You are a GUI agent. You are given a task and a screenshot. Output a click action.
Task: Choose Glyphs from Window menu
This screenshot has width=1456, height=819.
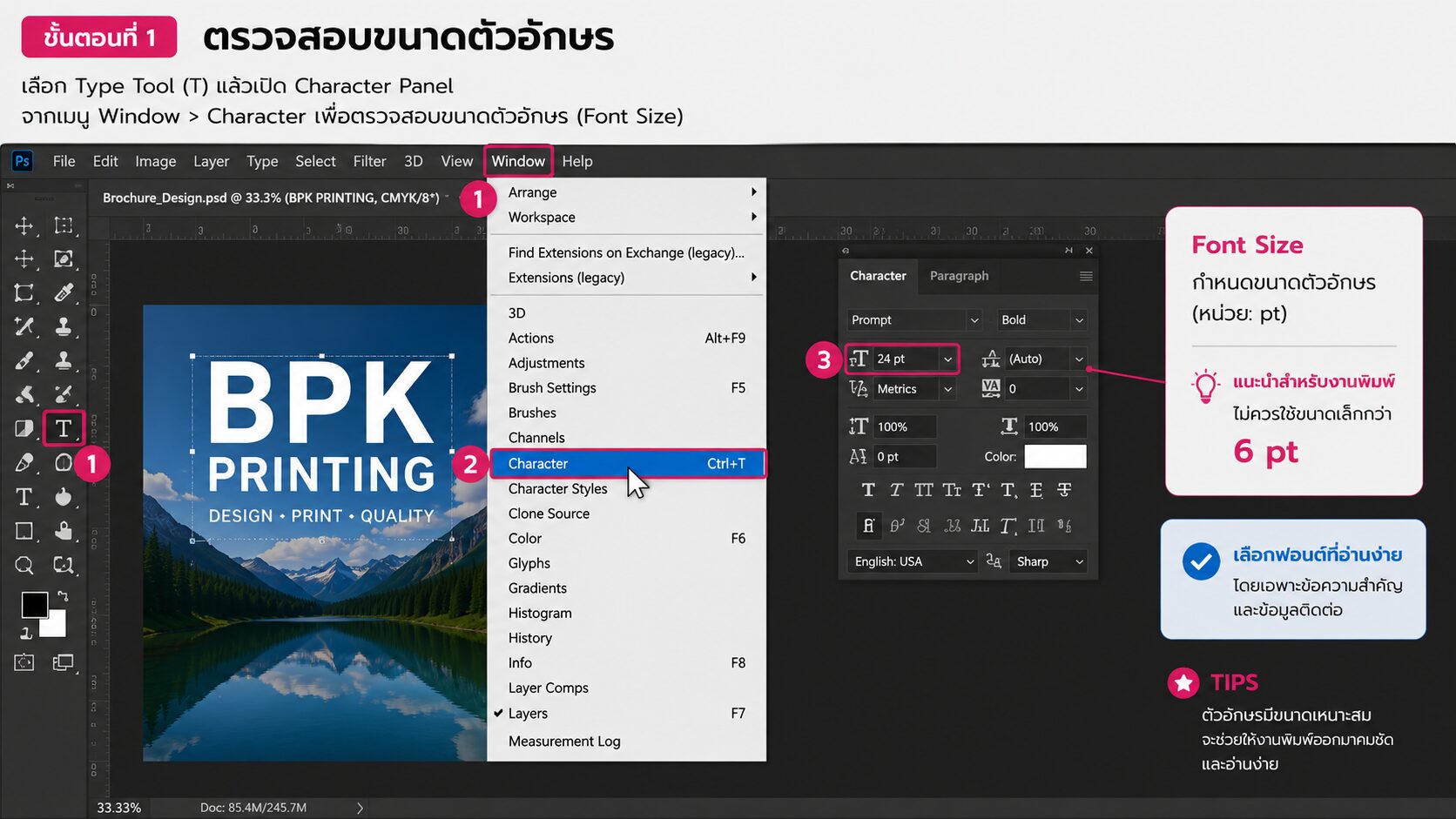click(627, 564)
